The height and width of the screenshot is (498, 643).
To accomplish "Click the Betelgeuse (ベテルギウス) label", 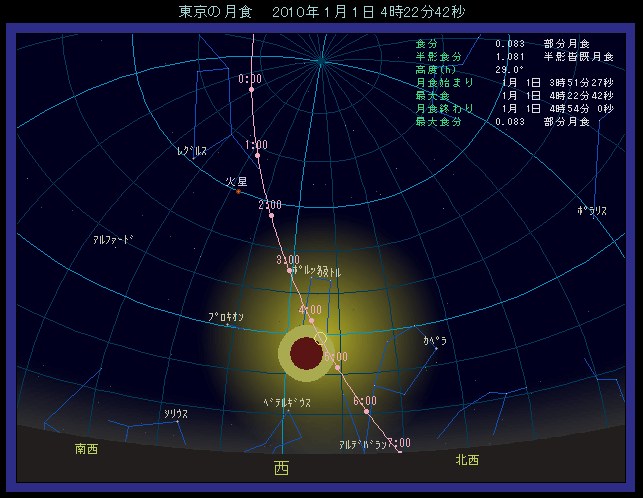I will [287, 402].
